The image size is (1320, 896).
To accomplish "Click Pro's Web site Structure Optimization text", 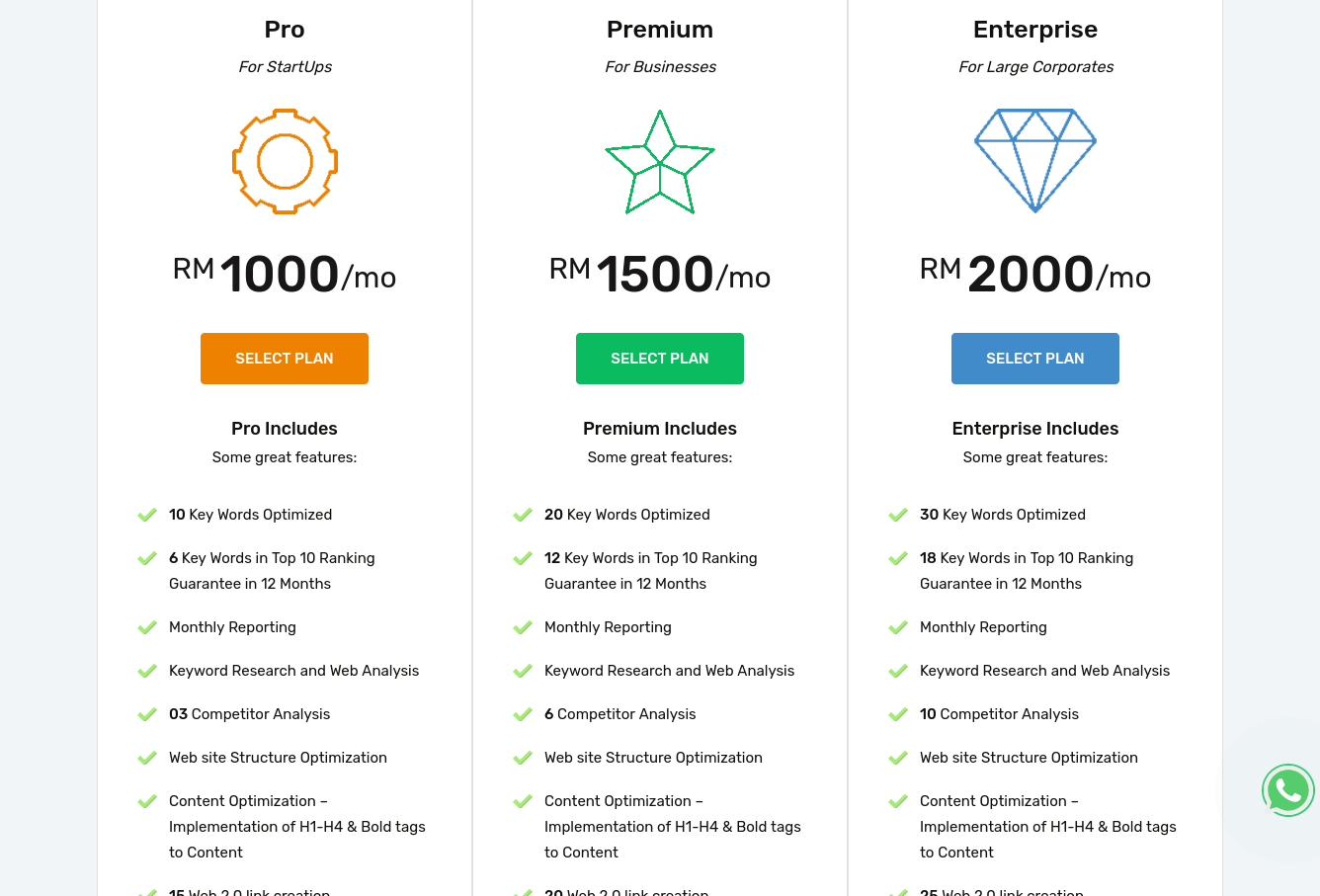I will pyautogui.click(x=278, y=758).
